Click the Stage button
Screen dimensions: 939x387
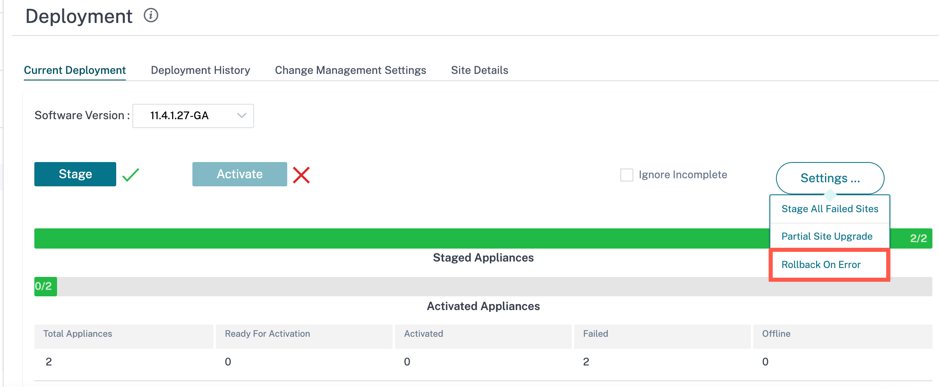click(75, 174)
